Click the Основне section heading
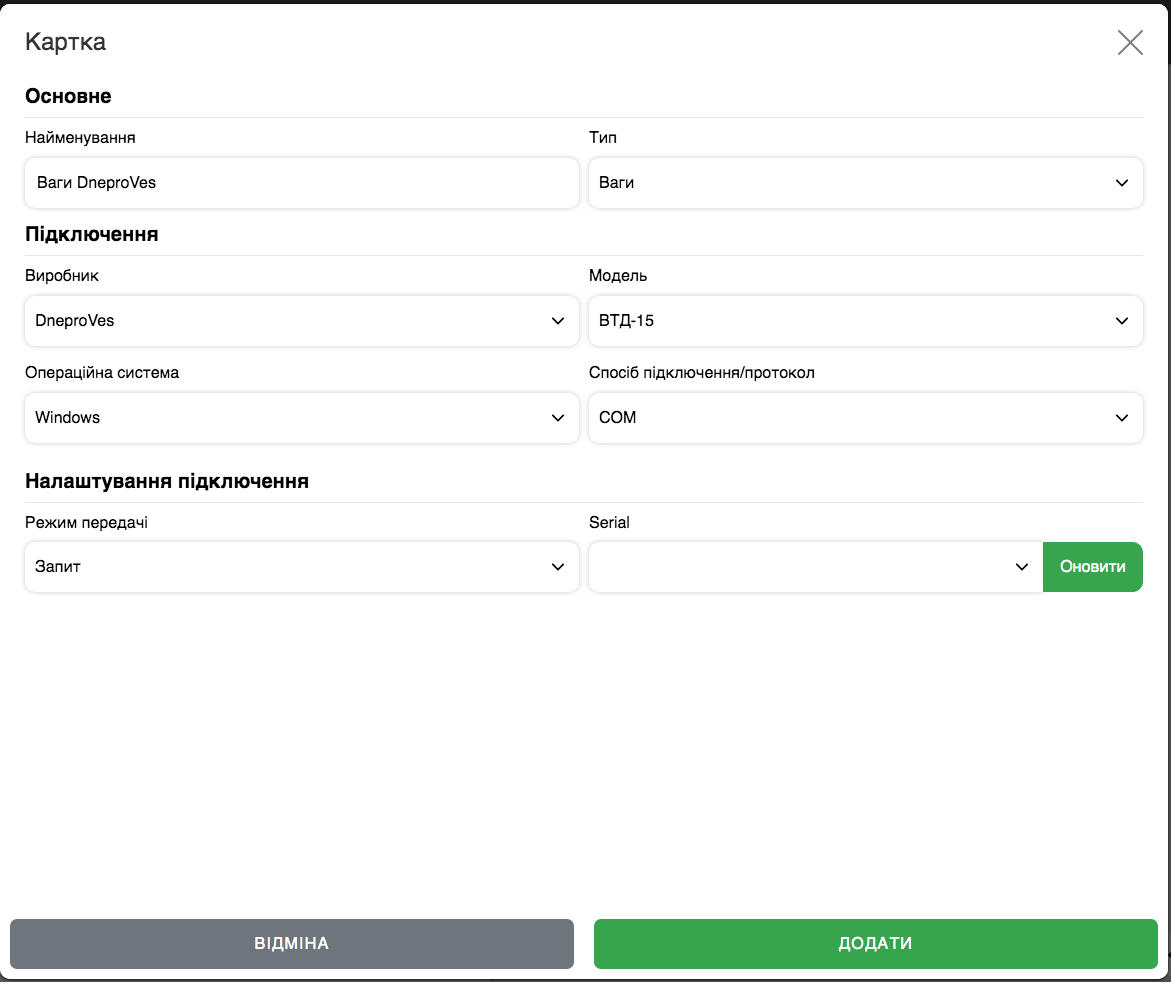The image size is (1171, 982). 68,97
